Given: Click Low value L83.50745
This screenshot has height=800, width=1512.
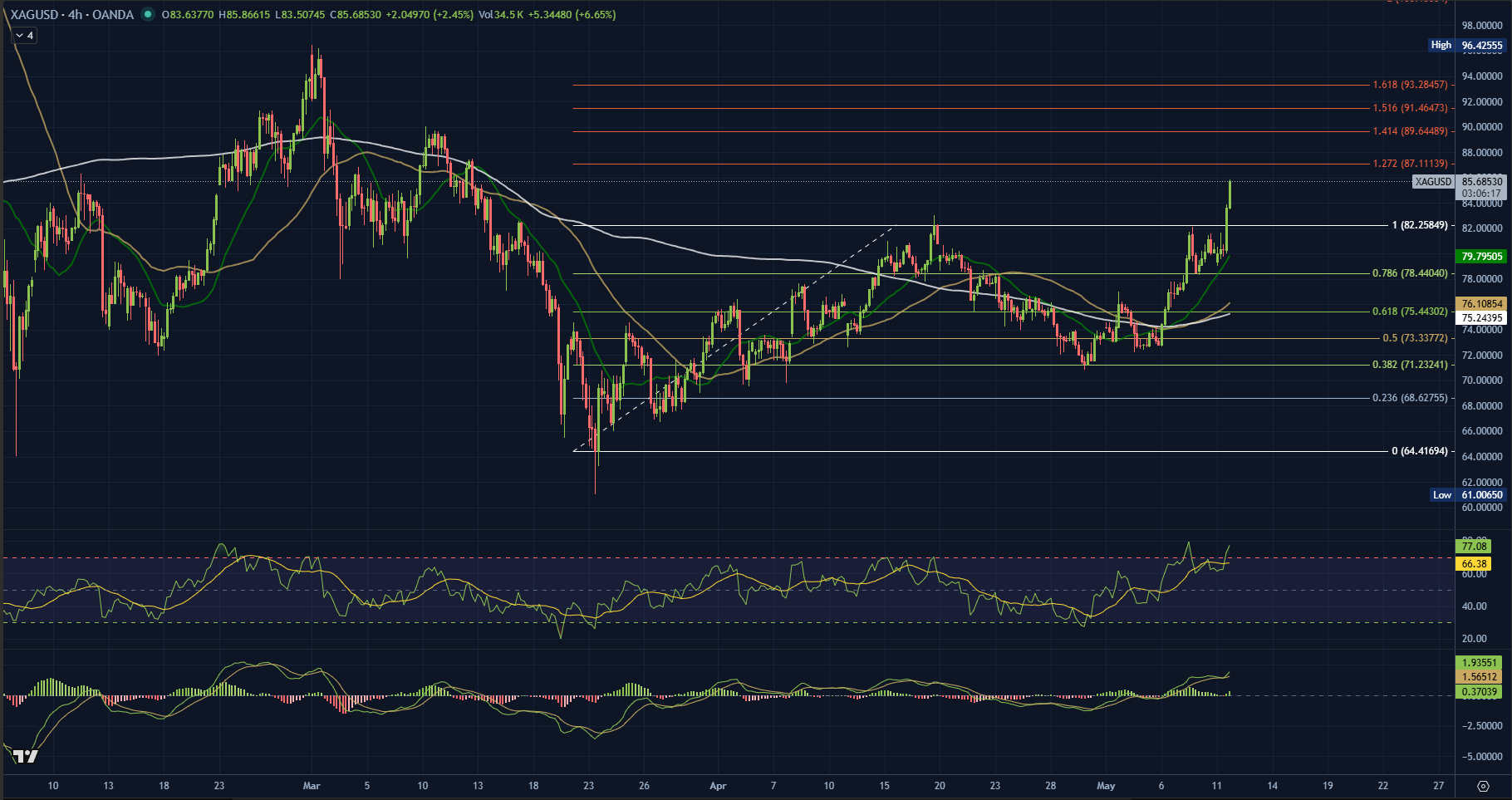Looking at the screenshot, I should pos(300,14).
